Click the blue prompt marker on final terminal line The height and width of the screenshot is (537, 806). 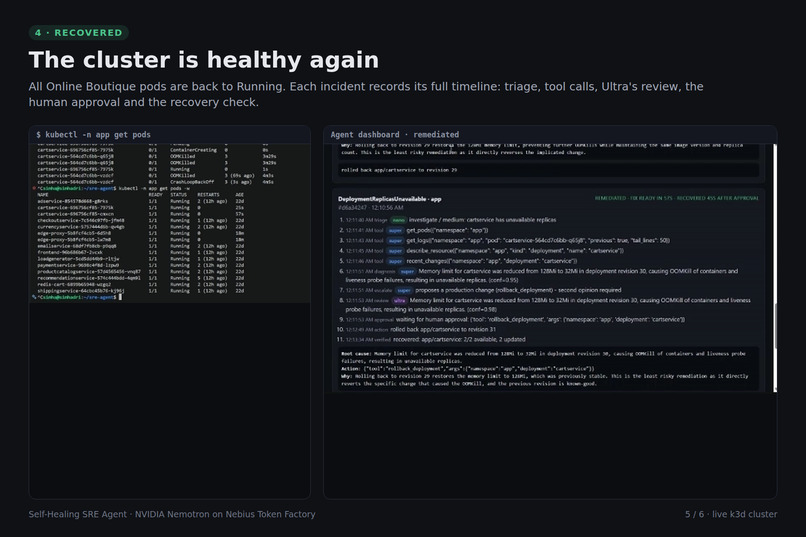tap(34, 297)
